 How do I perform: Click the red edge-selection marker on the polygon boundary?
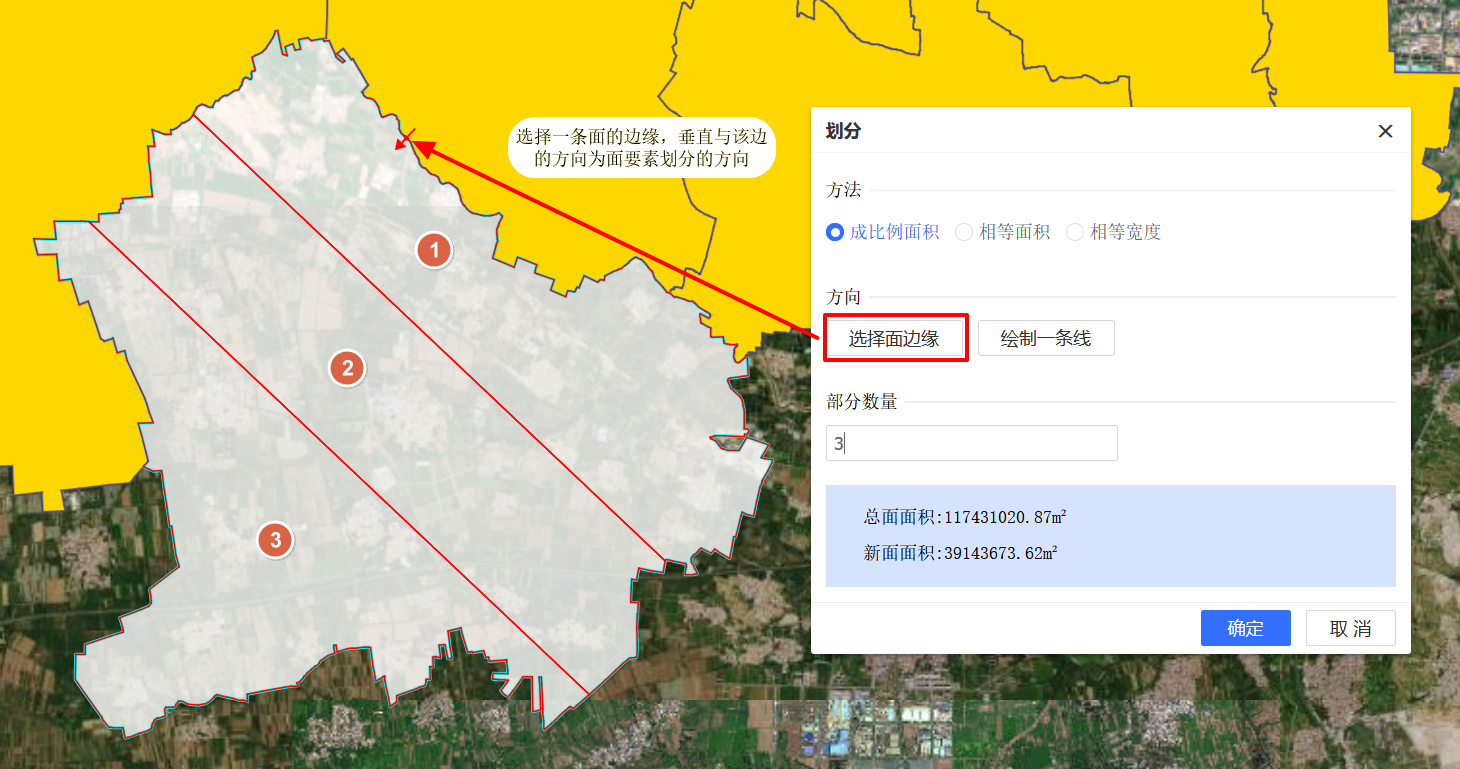click(x=405, y=139)
